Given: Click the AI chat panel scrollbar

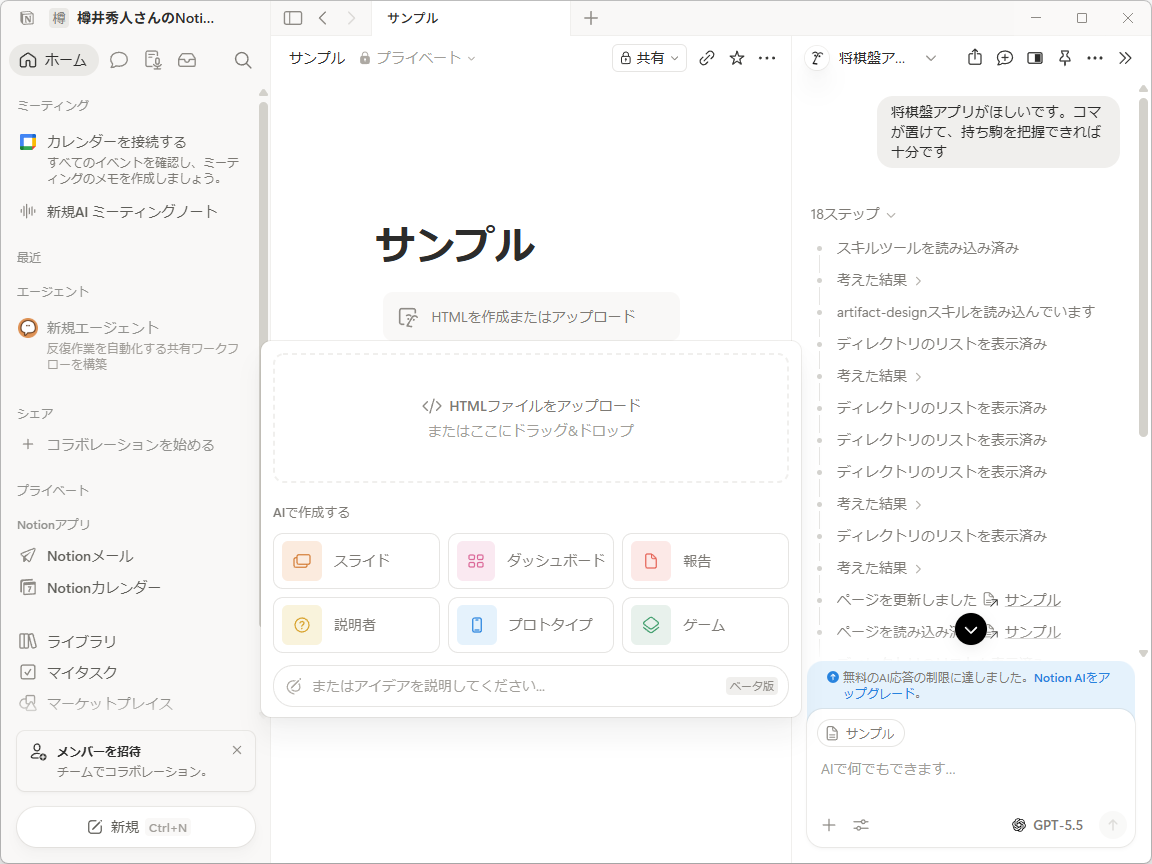Looking at the screenshot, I should [x=1142, y=267].
